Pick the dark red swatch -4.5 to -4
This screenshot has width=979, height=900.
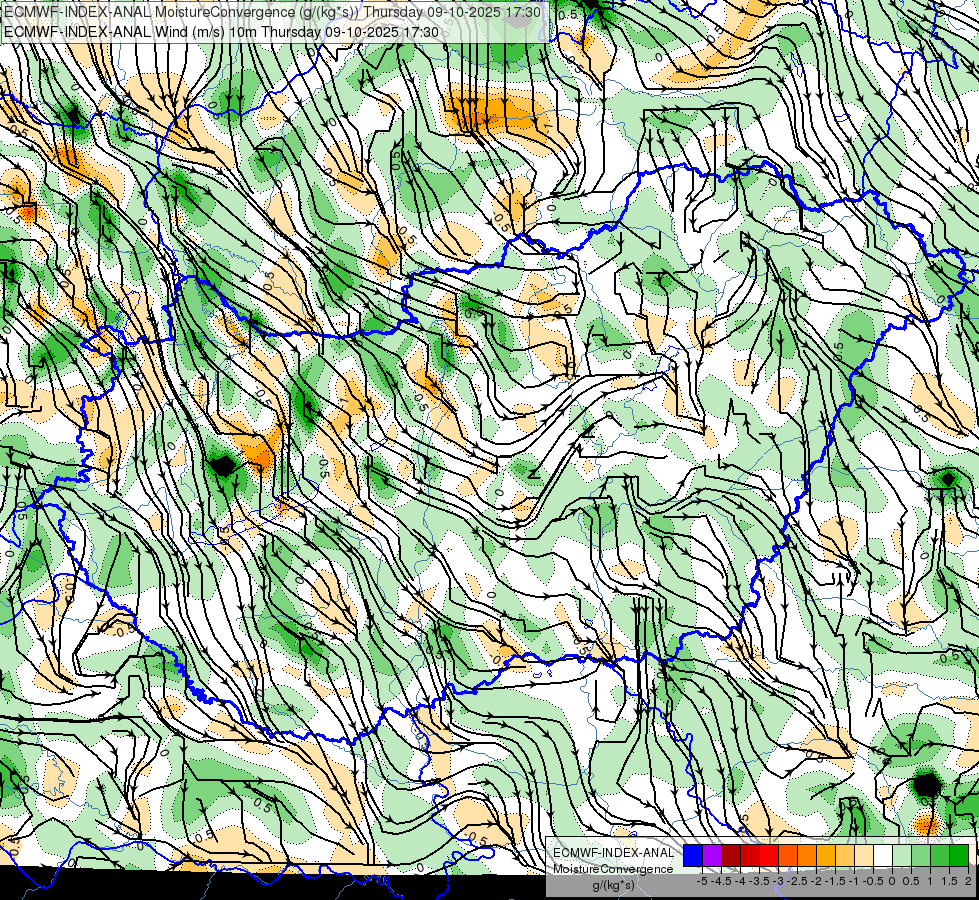[731, 855]
